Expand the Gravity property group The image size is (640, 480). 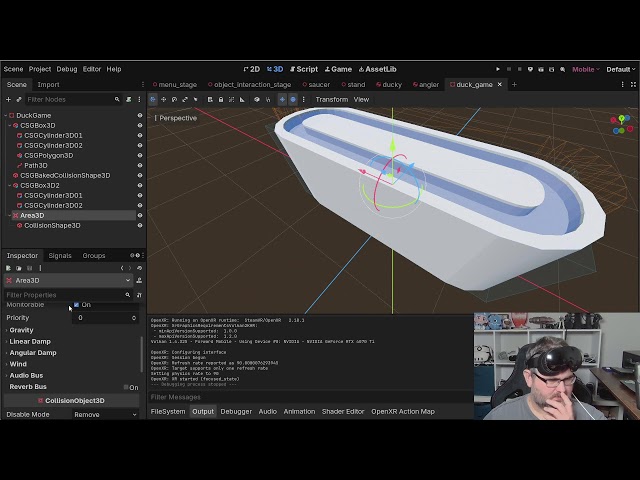click(21, 330)
